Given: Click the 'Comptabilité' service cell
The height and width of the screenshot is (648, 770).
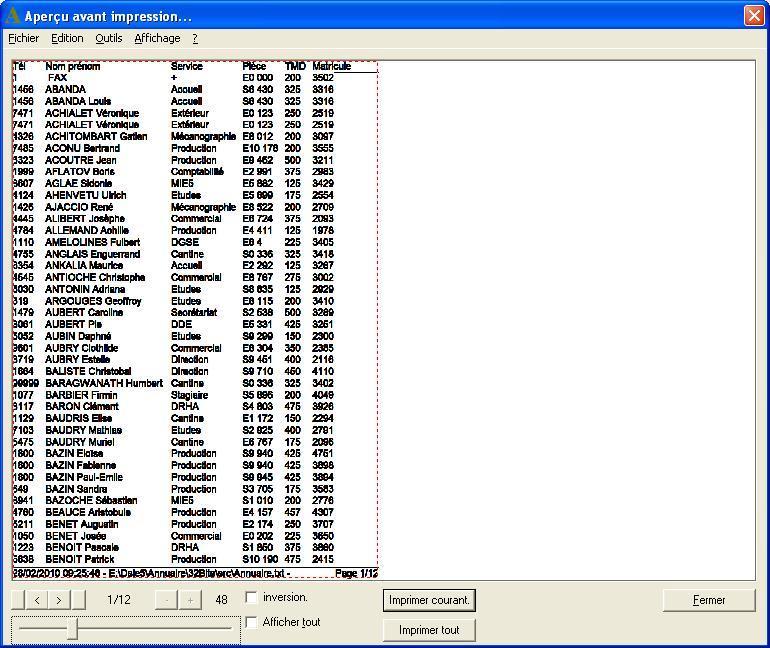Looking at the screenshot, I should [x=197, y=171].
